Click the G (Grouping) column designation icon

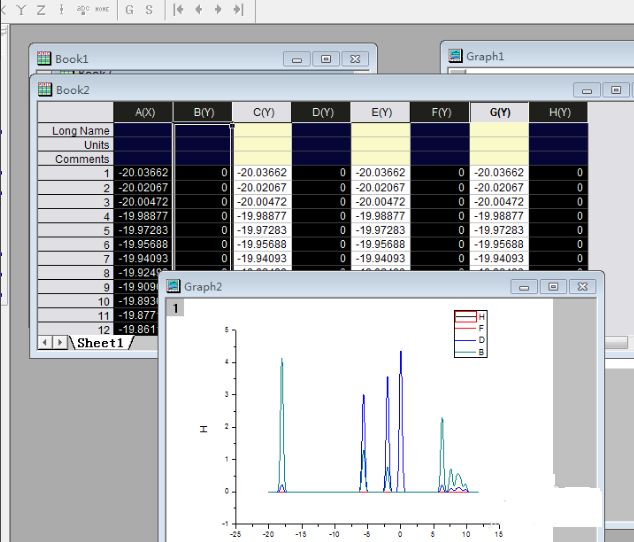tap(129, 10)
